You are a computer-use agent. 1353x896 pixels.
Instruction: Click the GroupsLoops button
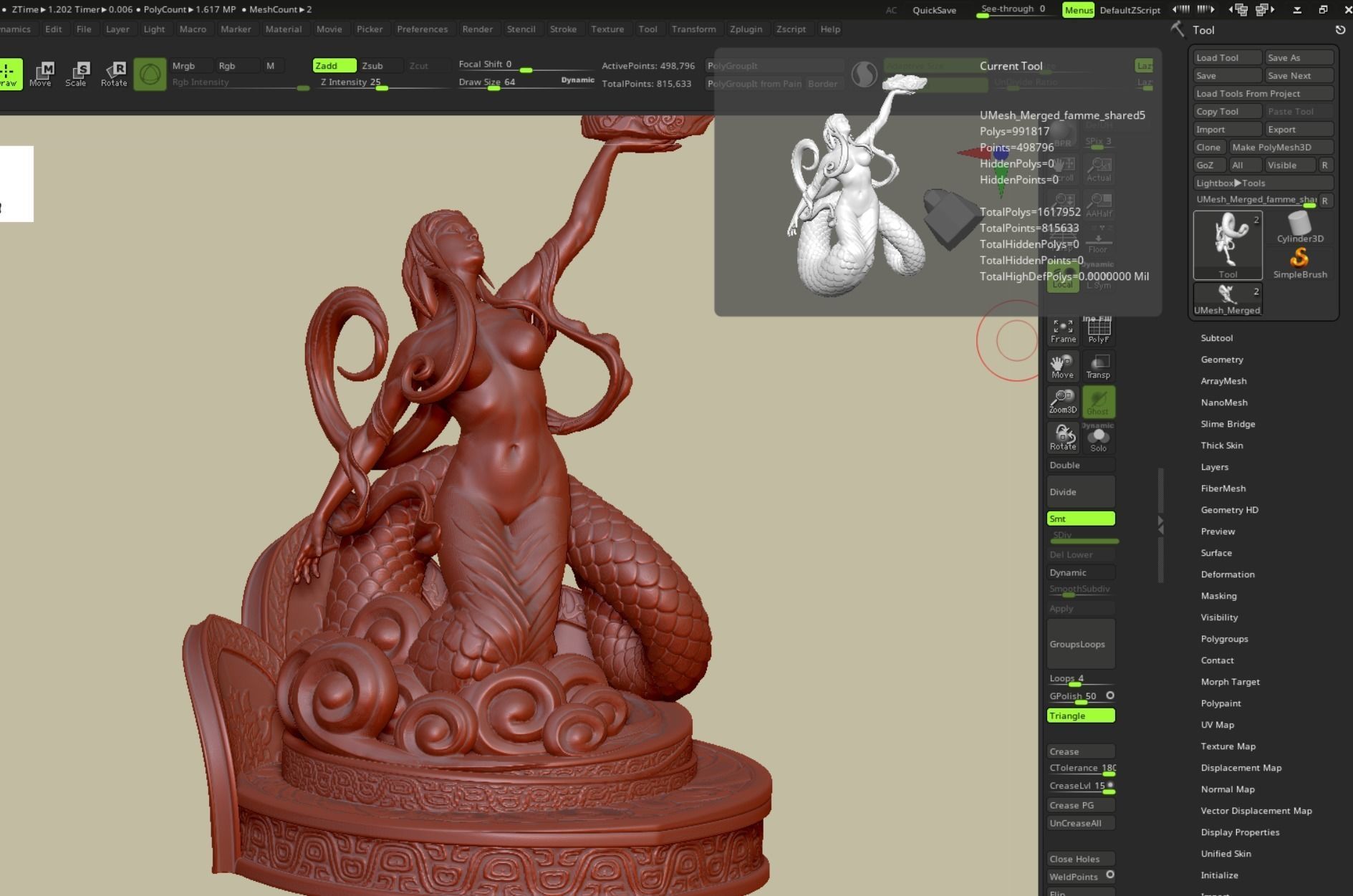tap(1081, 644)
